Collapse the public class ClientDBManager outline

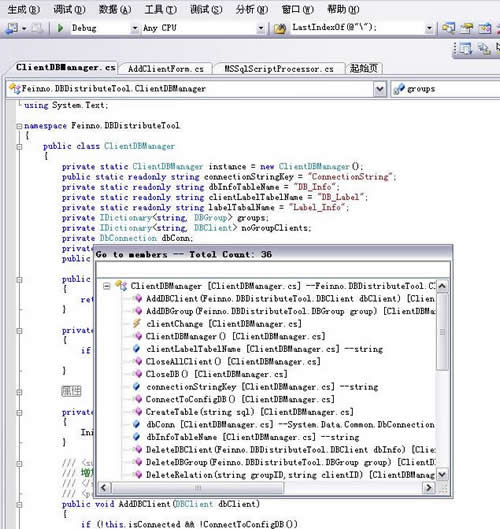coord(19,147)
